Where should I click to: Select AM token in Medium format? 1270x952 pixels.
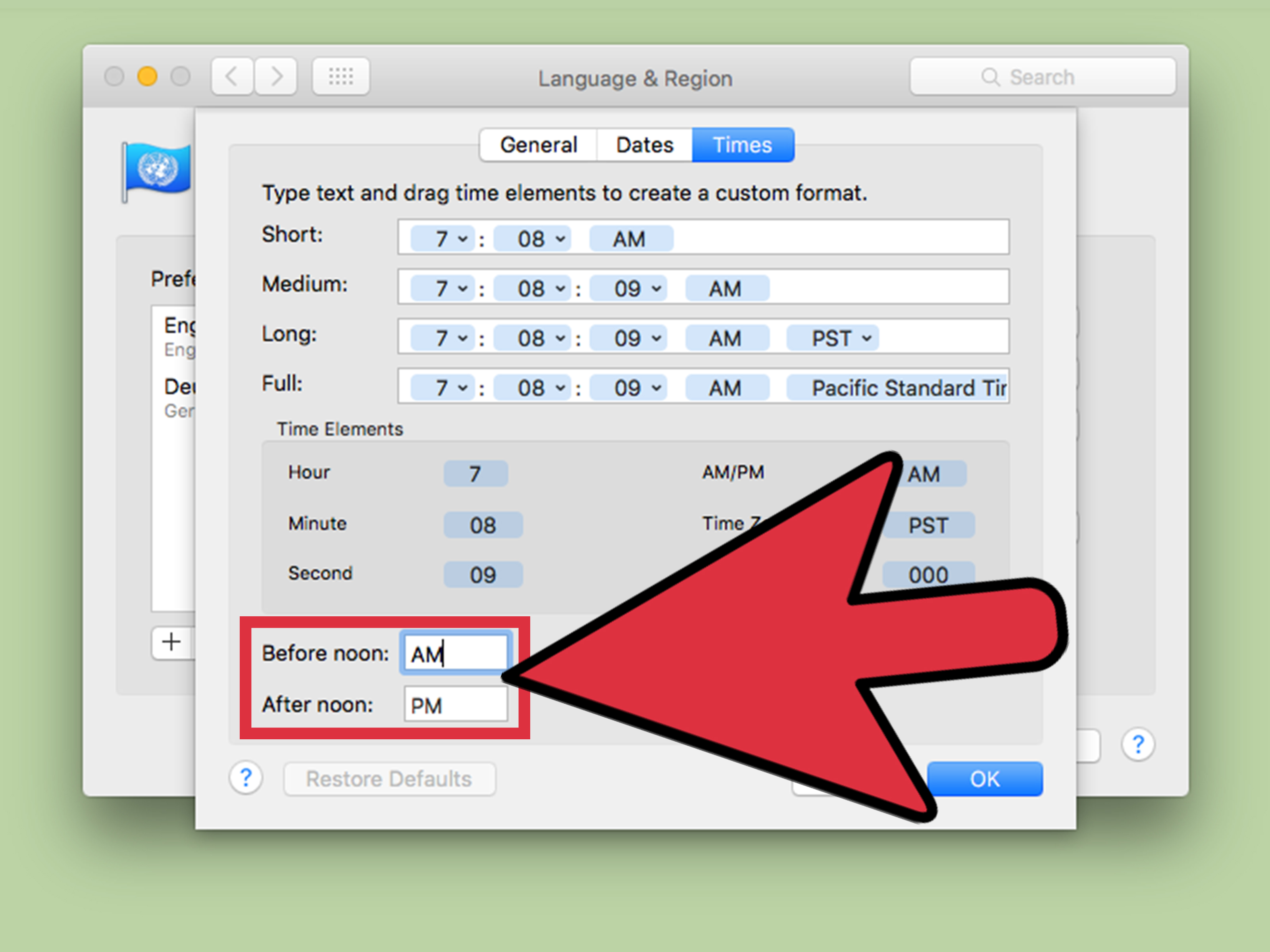tap(727, 288)
